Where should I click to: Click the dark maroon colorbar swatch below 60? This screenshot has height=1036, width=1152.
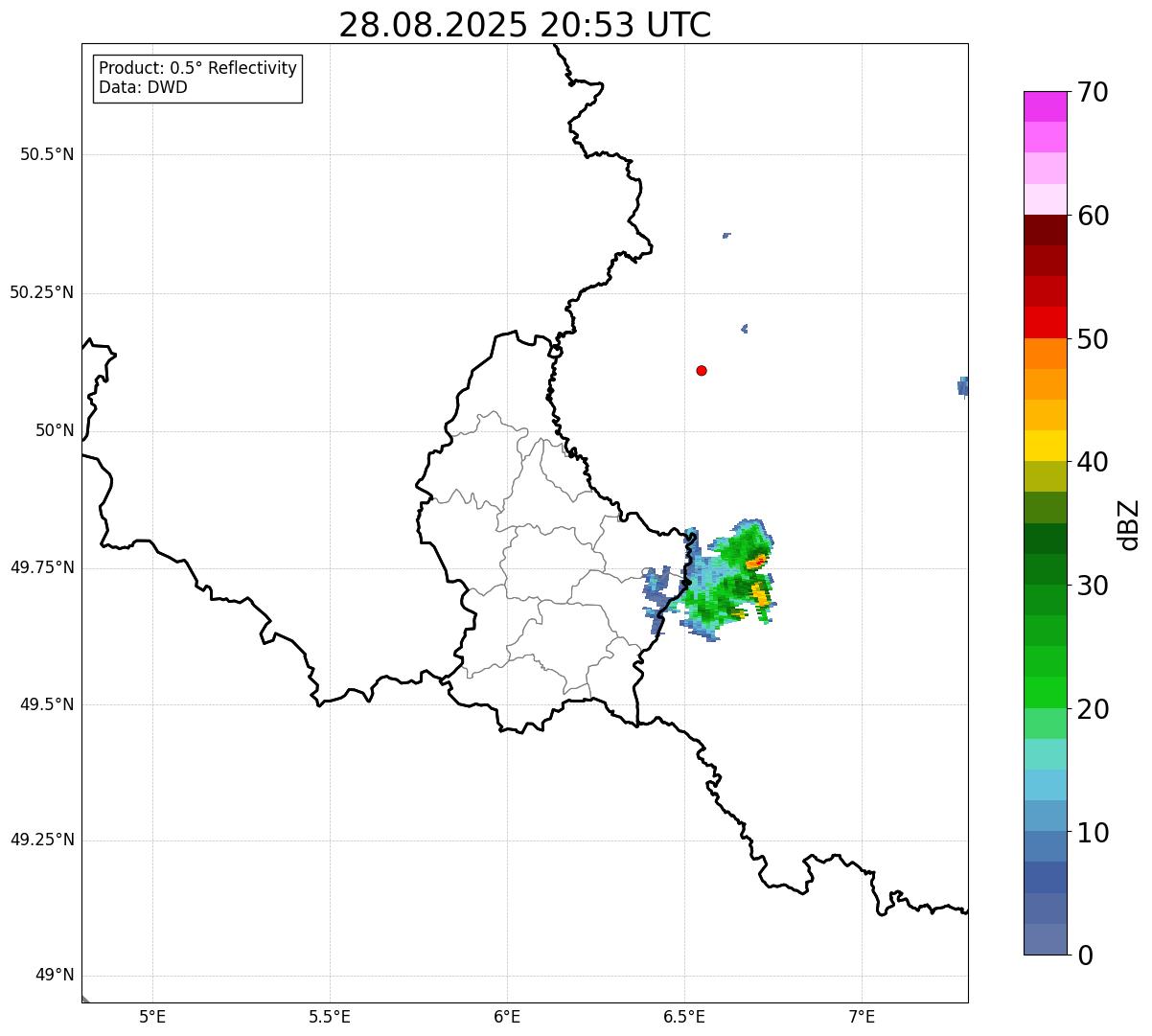click(x=1046, y=230)
